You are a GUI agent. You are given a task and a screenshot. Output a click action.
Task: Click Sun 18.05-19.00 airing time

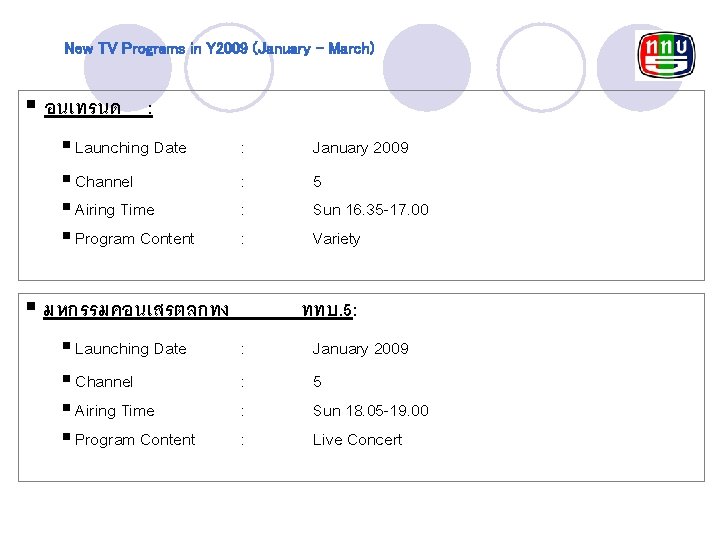click(370, 411)
